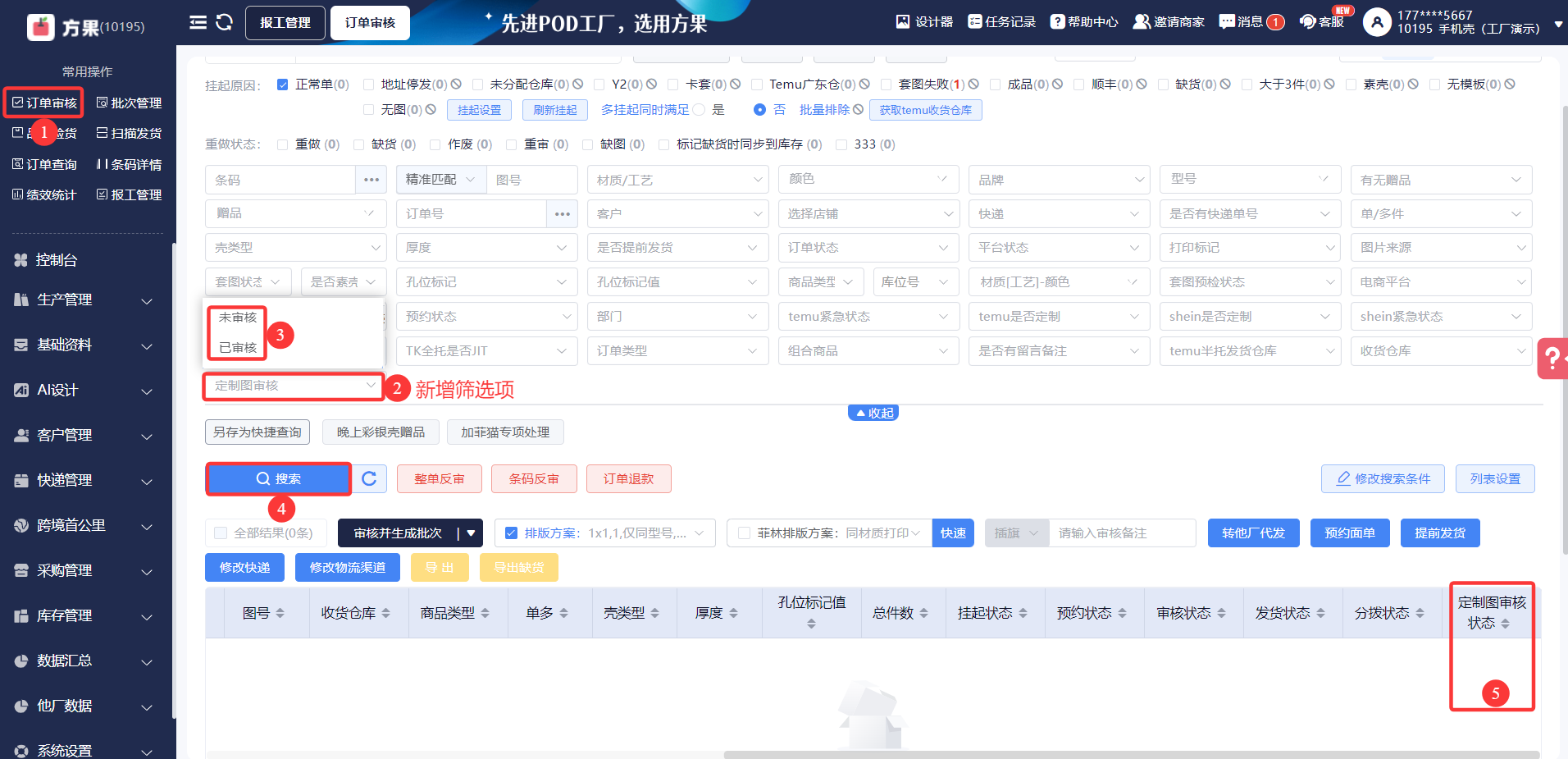Image resolution: width=1568 pixels, height=759 pixels.
Task: Select the 否 radio button
Action: (759, 110)
